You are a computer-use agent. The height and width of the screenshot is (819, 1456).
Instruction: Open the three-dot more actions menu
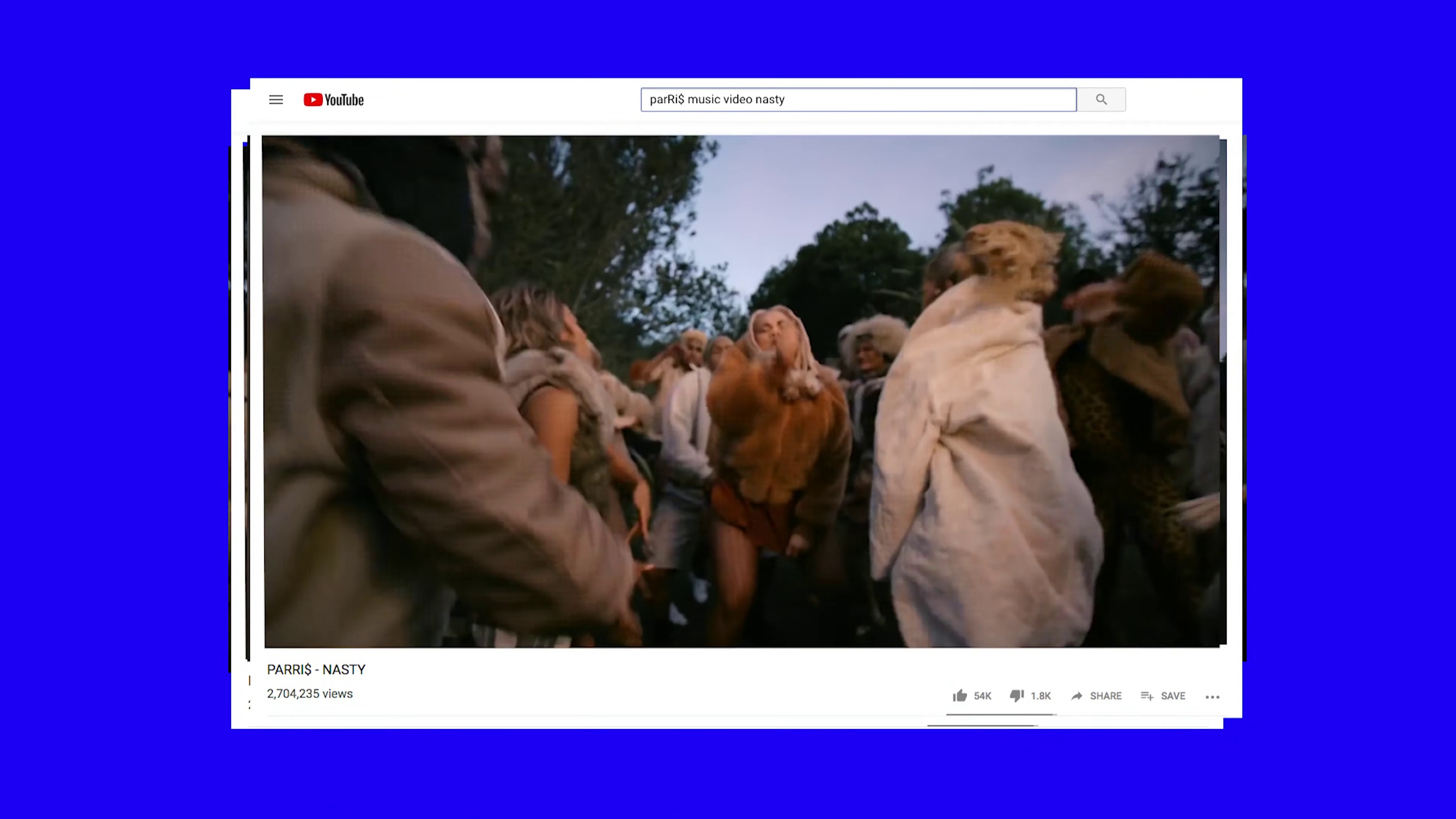pyautogui.click(x=1213, y=697)
